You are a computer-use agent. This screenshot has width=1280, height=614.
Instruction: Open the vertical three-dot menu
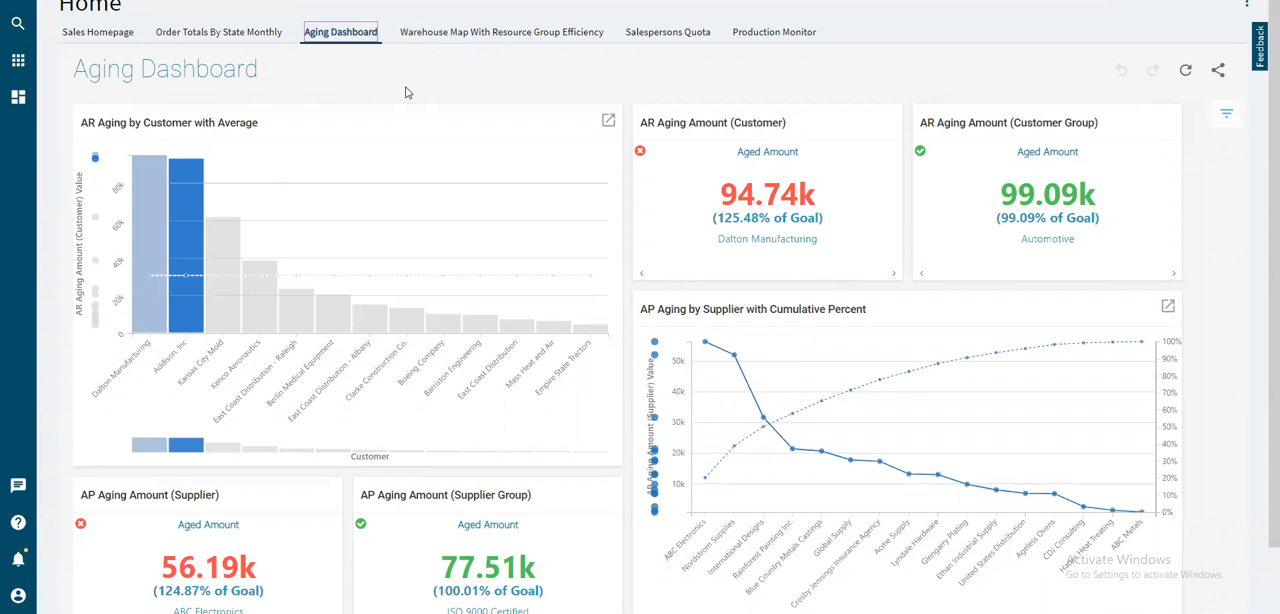(1247, 4)
